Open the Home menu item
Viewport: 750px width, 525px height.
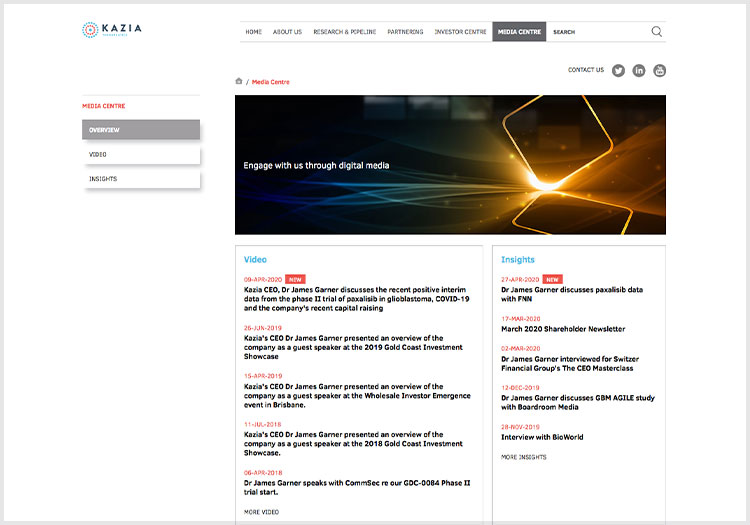pos(254,32)
